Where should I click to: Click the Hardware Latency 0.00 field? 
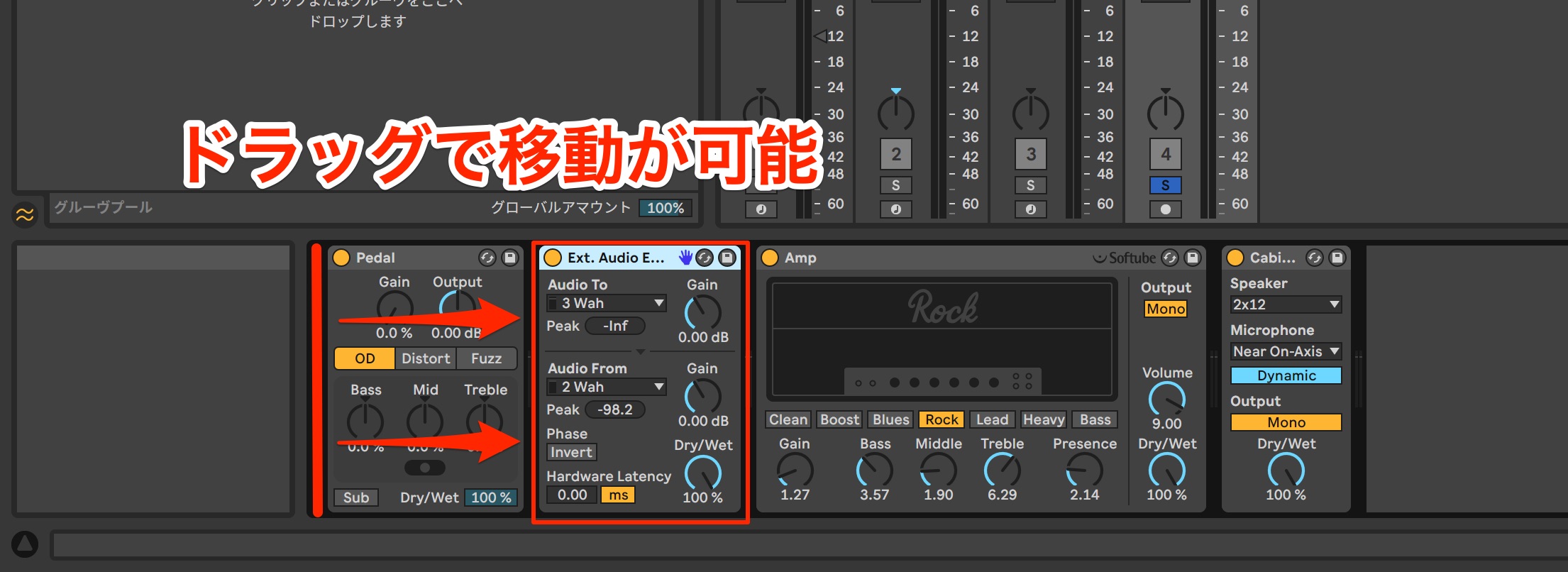pyautogui.click(x=572, y=495)
